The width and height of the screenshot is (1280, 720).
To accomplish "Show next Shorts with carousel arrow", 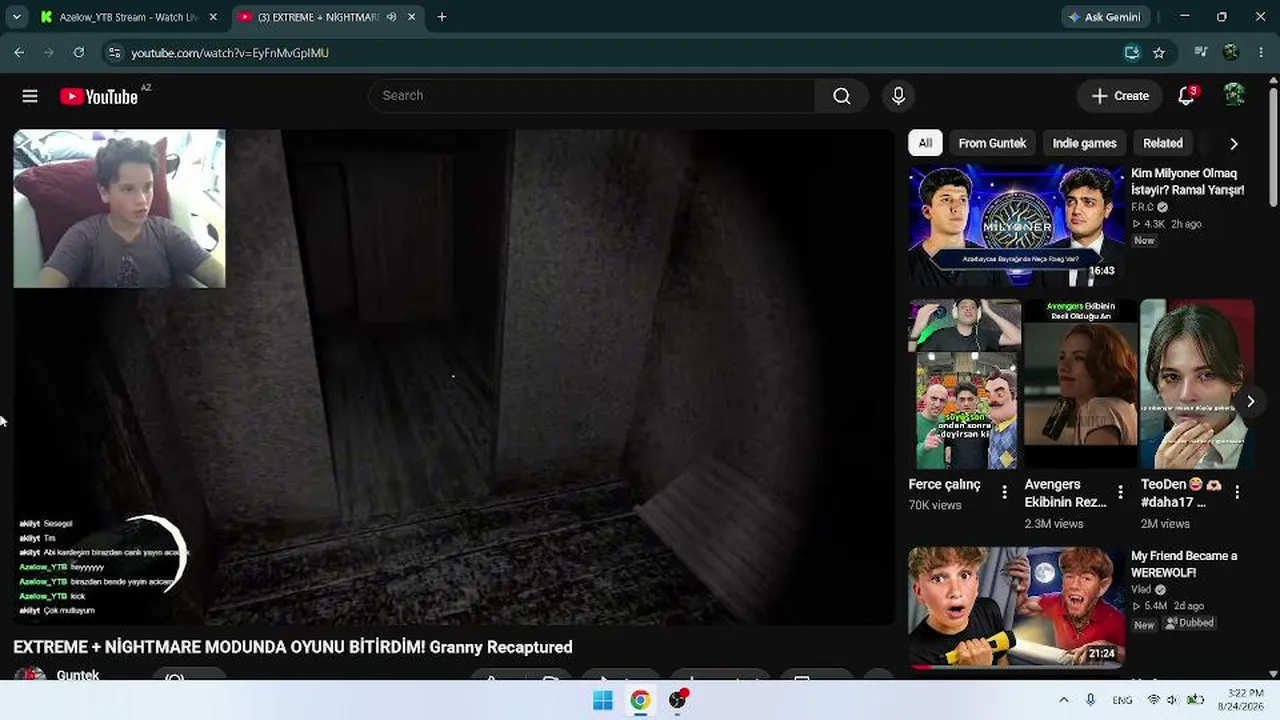I will 1250,402.
